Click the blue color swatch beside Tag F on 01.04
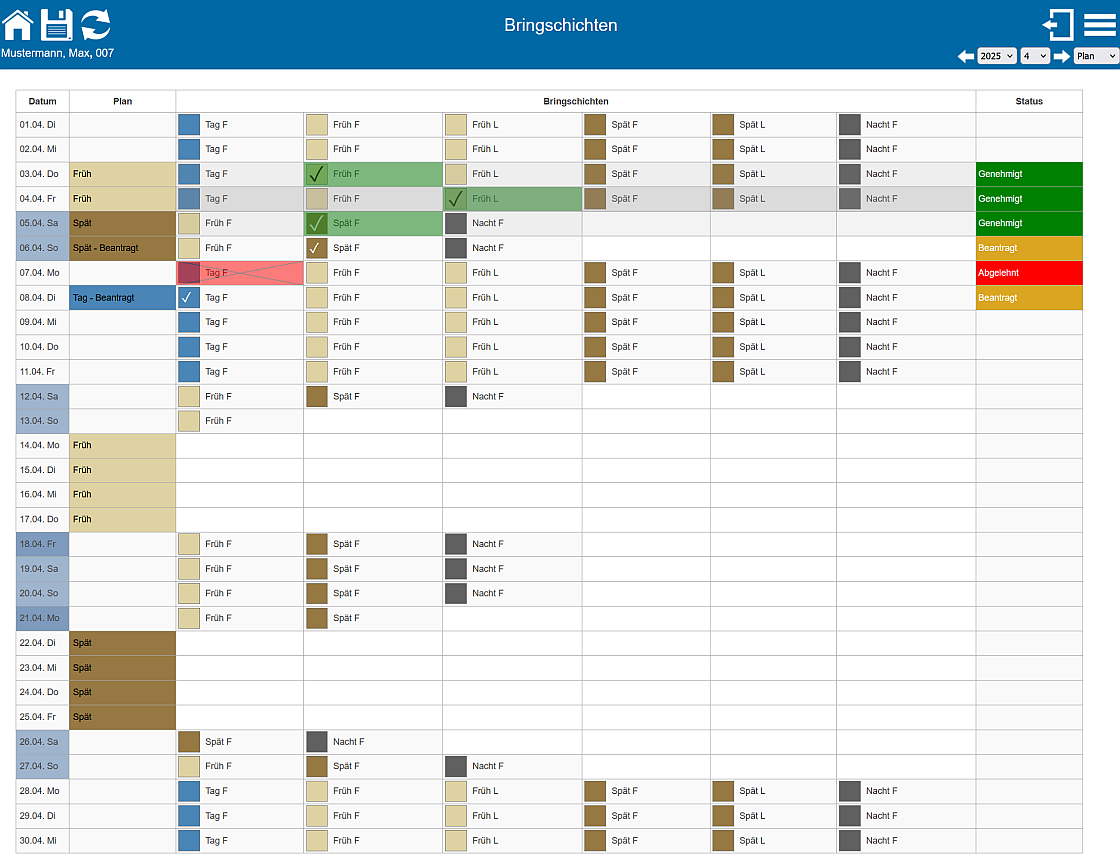 (x=187, y=124)
